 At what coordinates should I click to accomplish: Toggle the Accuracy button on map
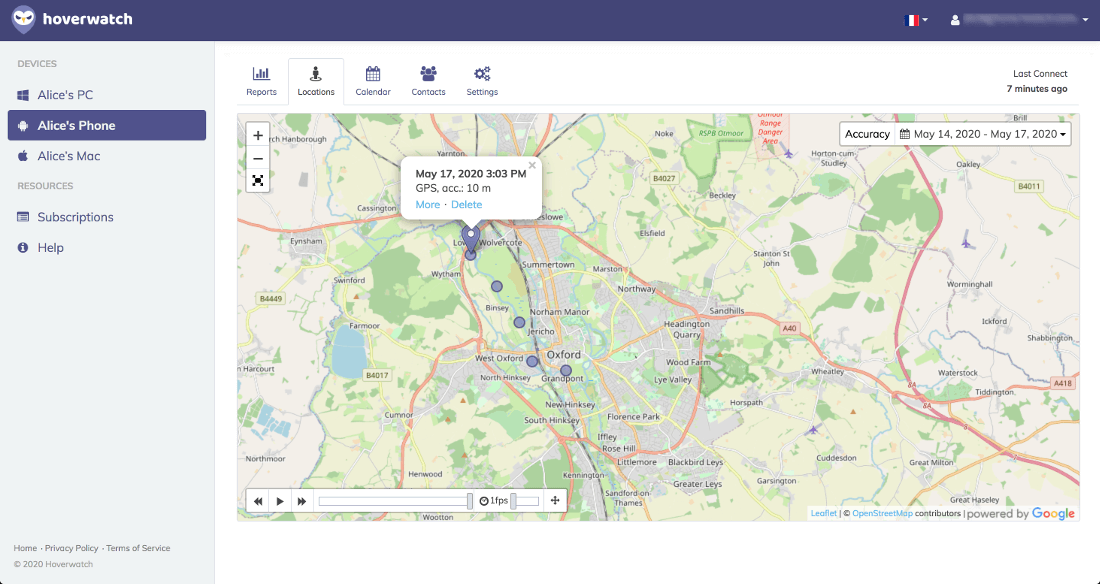click(x=867, y=134)
